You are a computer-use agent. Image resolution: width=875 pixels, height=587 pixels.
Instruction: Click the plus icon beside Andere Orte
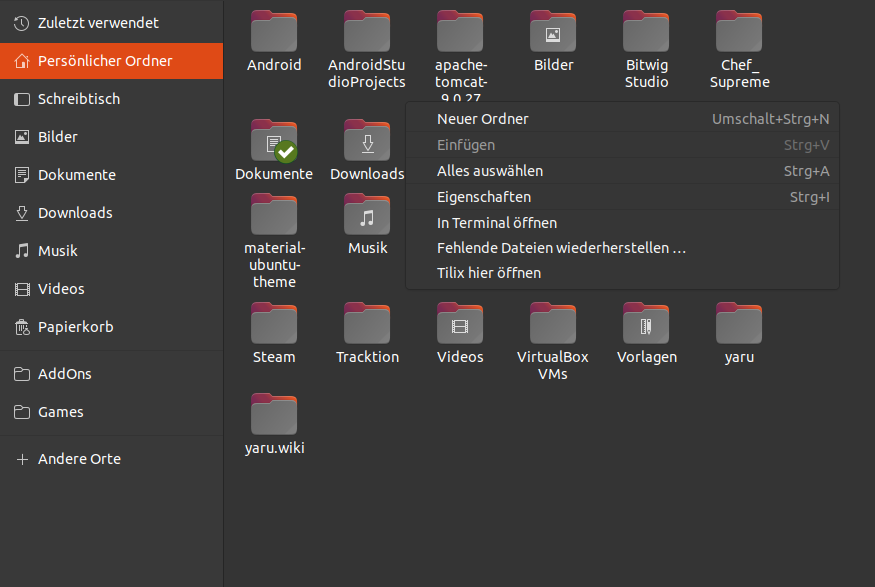tap(22, 459)
